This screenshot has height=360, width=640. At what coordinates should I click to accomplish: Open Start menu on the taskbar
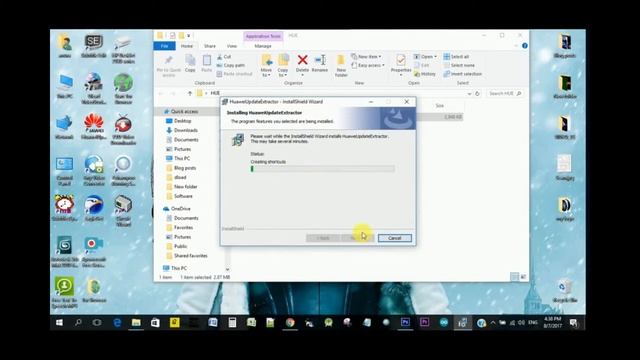click(x=59, y=322)
